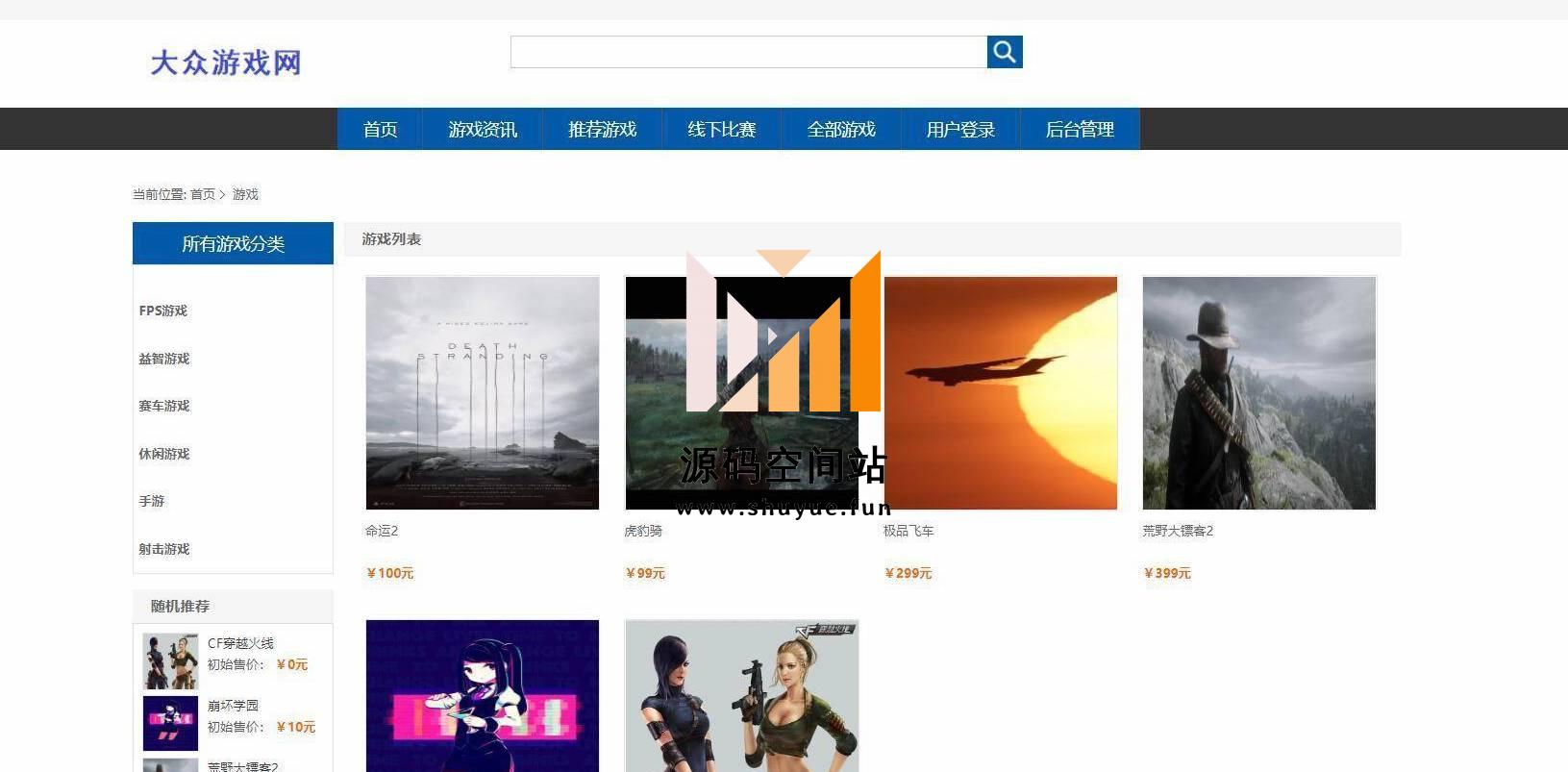Open CF穿越火线 small thumbnail in 随机推荐
The height and width of the screenshot is (772, 1568).
point(170,661)
